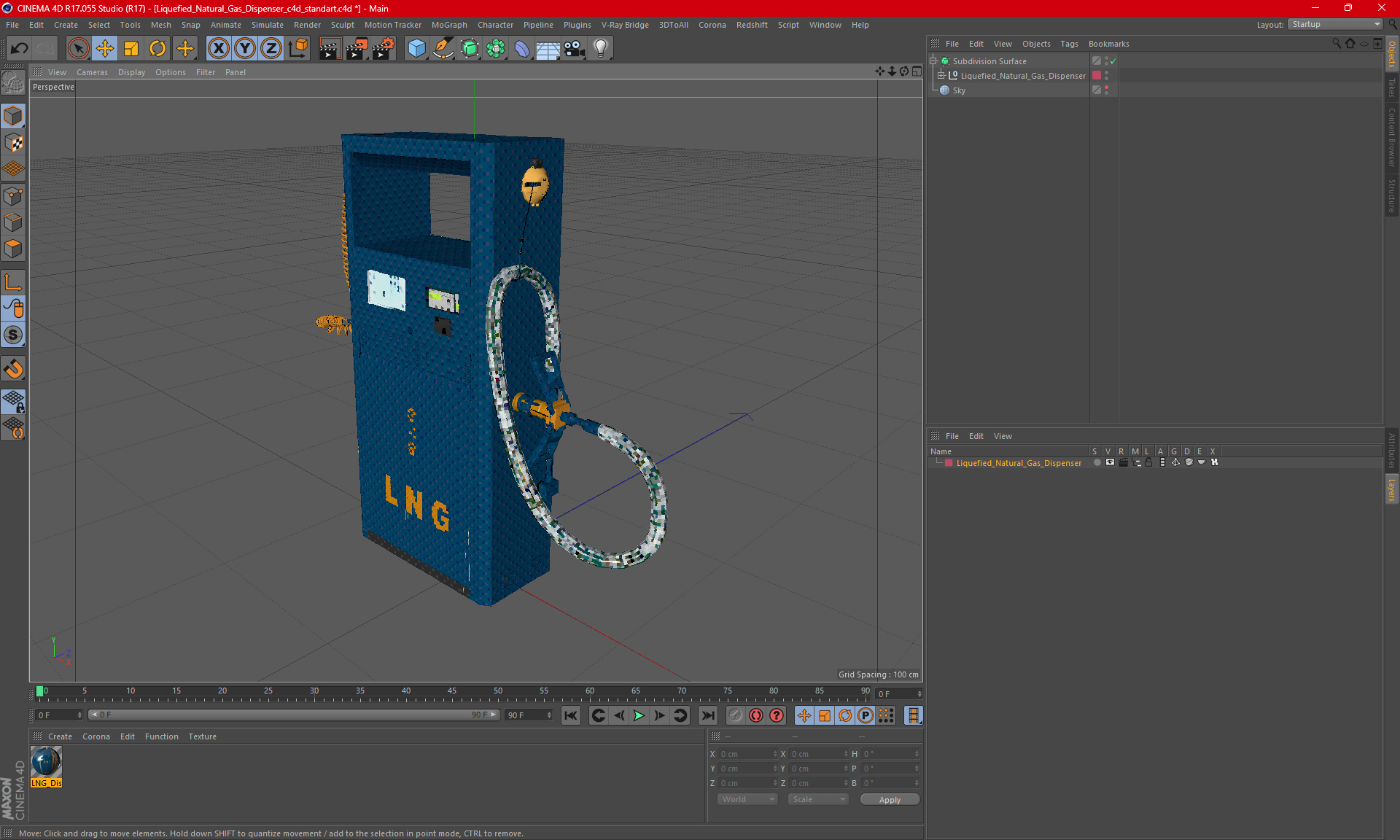Image resolution: width=1400 pixels, height=840 pixels.
Task: Toggle Sky visibility dots
Action: click(x=1106, y=90)
